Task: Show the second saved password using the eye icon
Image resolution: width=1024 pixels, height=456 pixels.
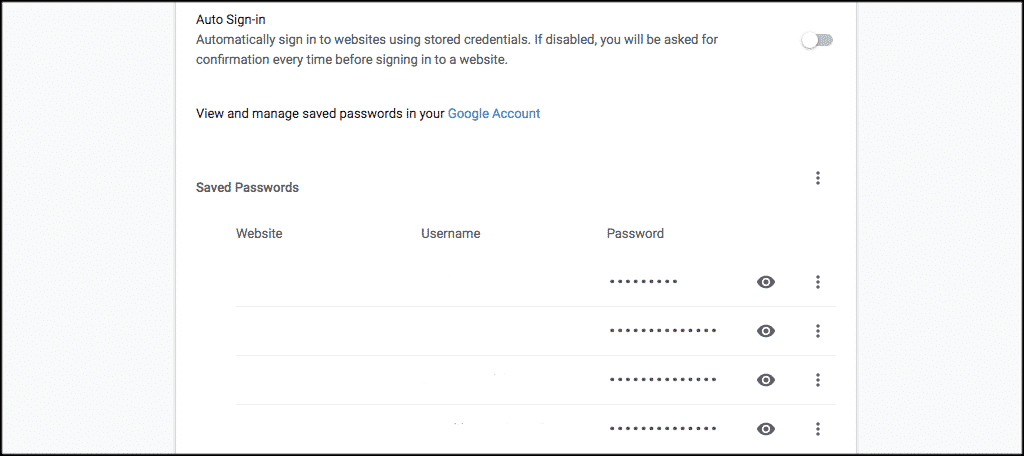Action: tap(766, 331)
